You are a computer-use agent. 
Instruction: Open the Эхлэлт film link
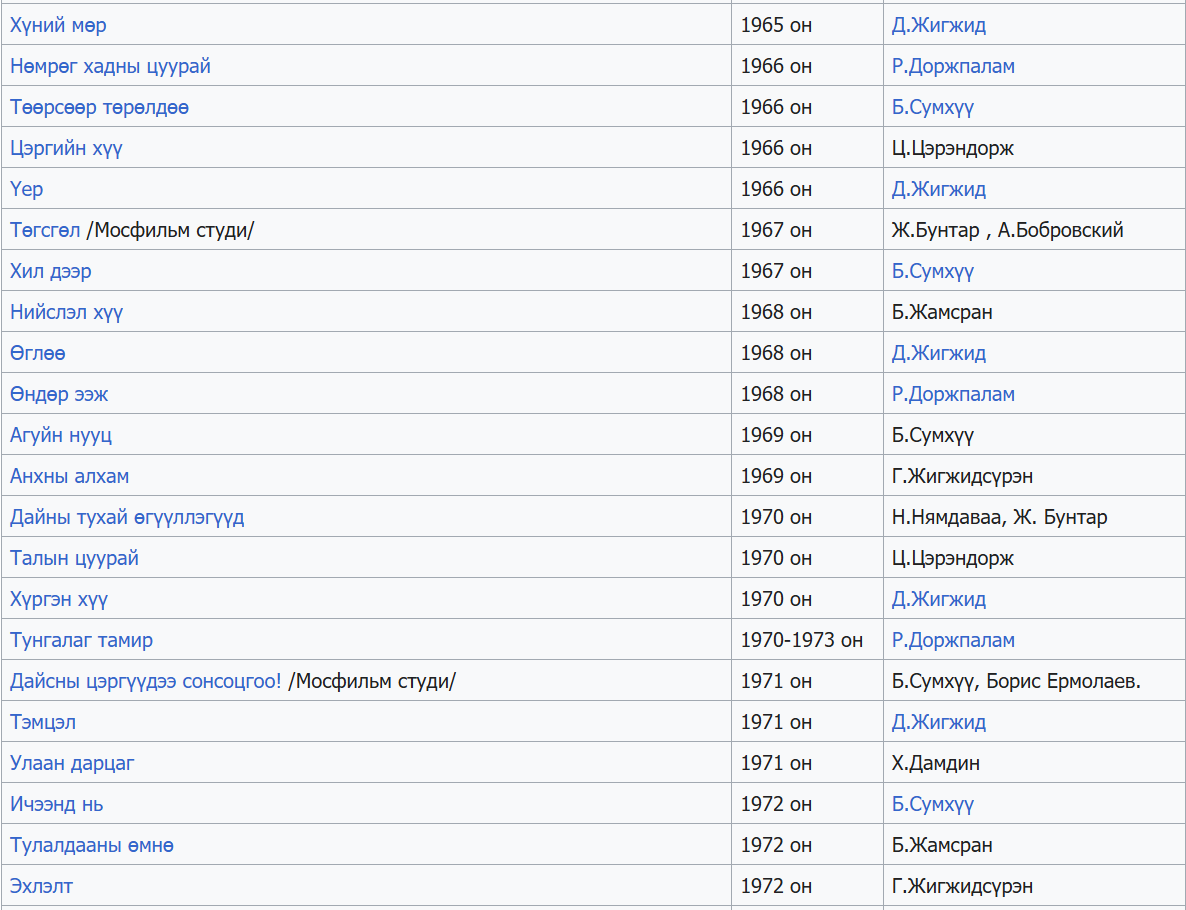click(42, 885)
